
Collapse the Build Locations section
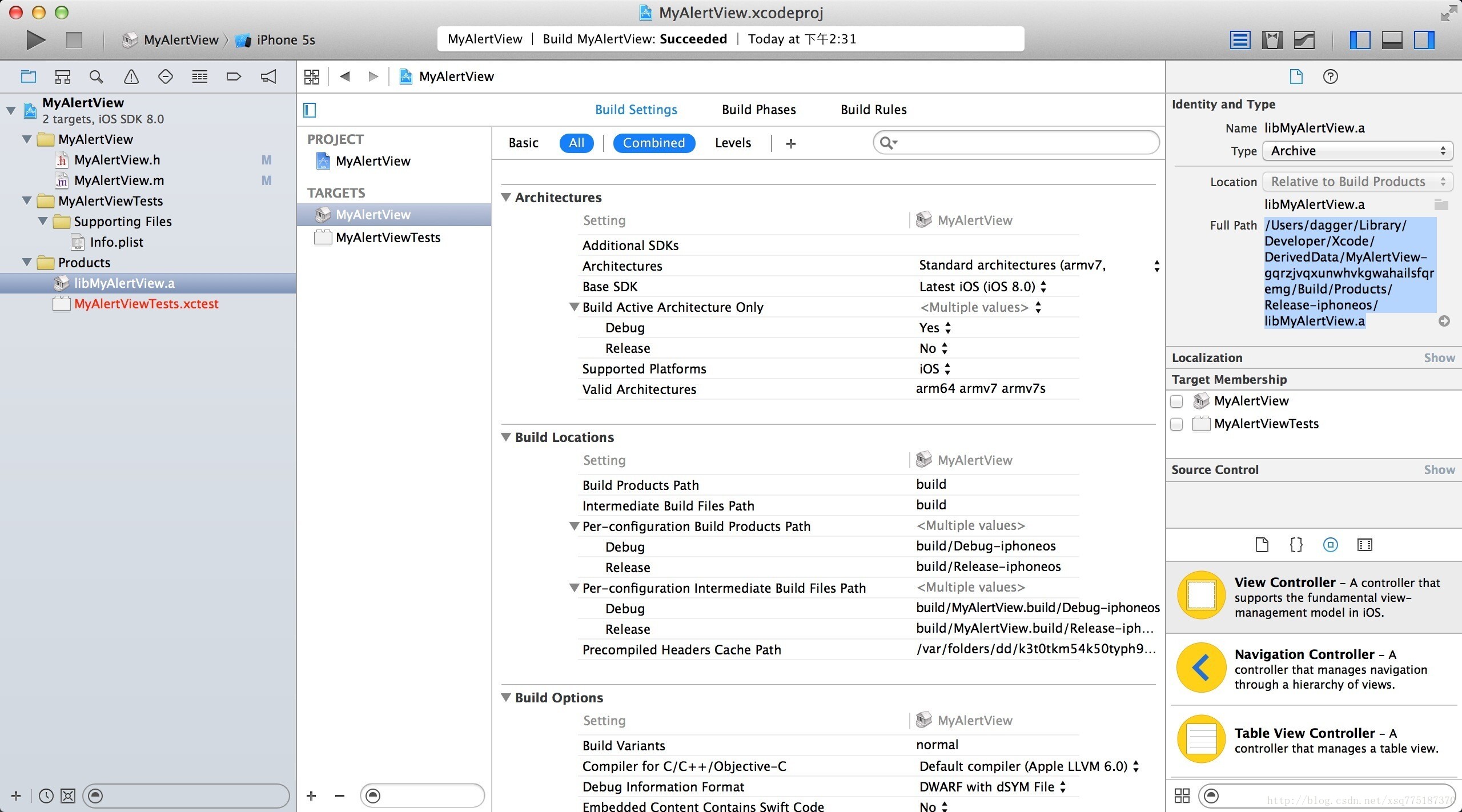point(506,437)
